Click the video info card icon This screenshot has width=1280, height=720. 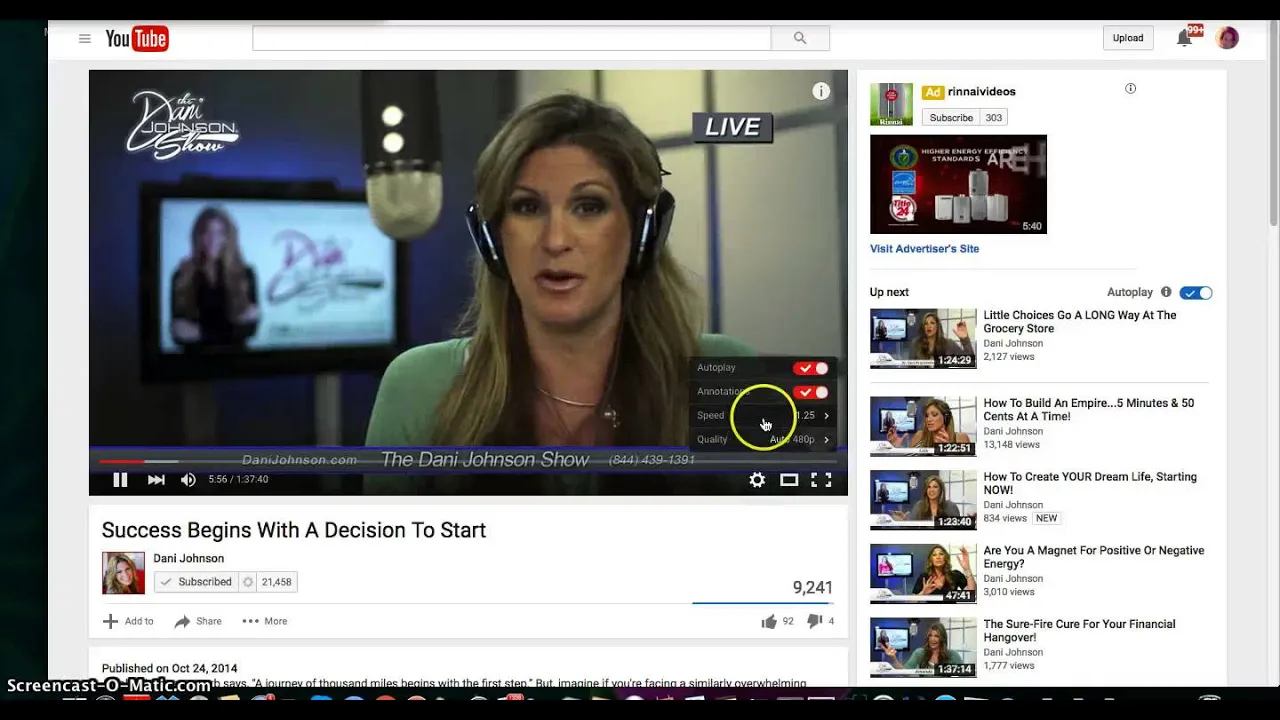(x=821, y=91)
